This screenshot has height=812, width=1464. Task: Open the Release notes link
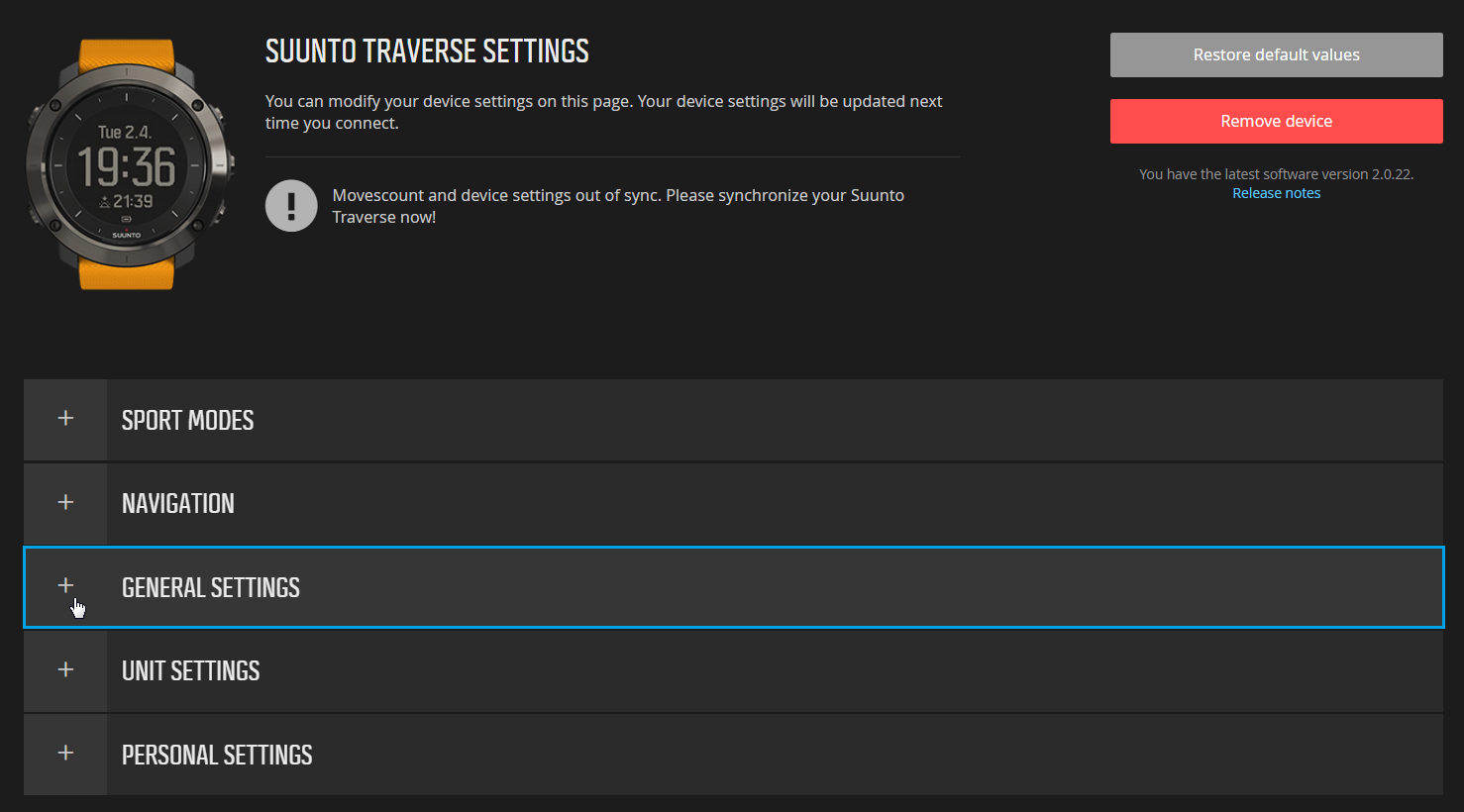click(x=1276, y=193)
